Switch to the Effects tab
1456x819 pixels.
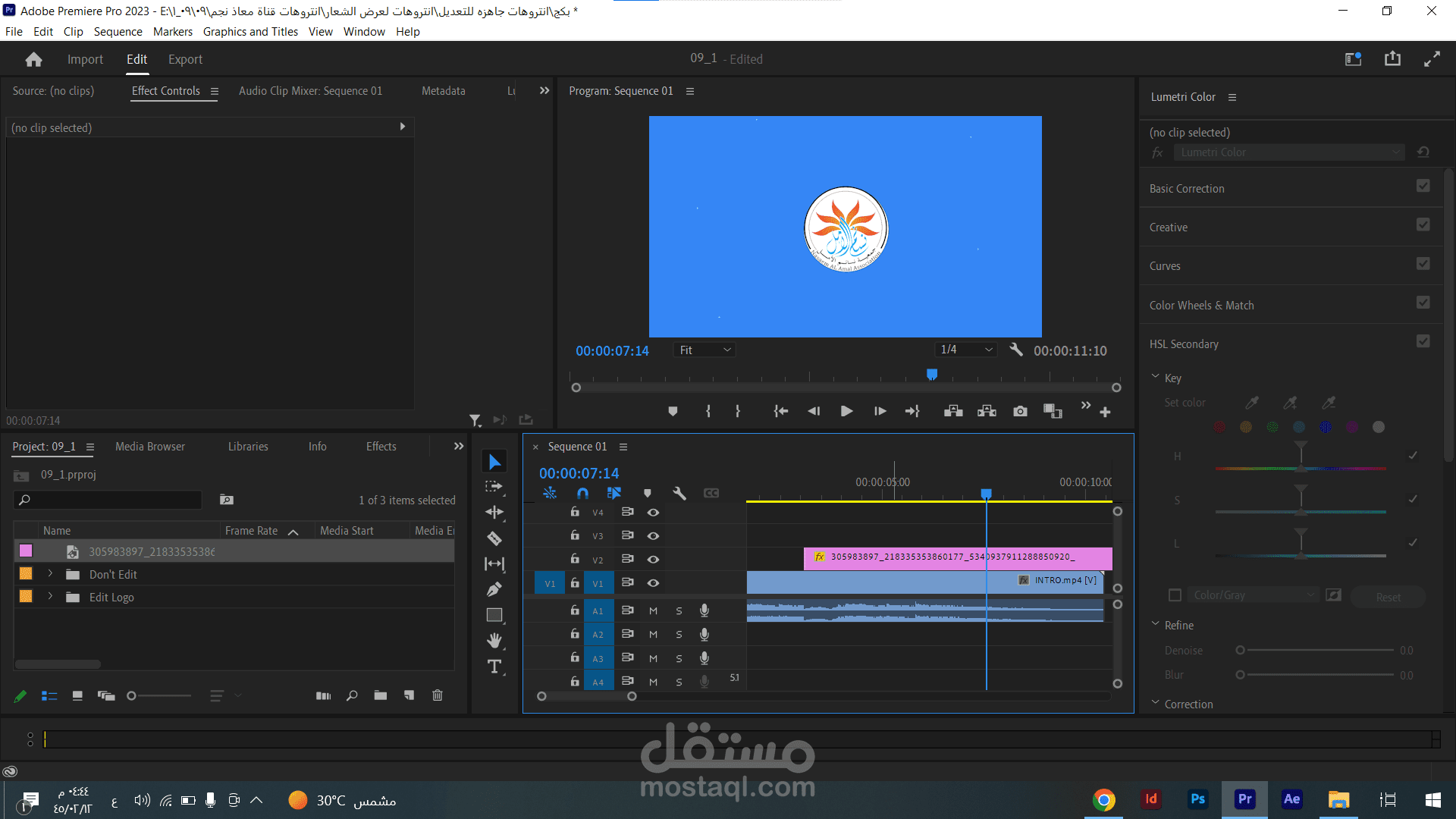coord(381,447)
